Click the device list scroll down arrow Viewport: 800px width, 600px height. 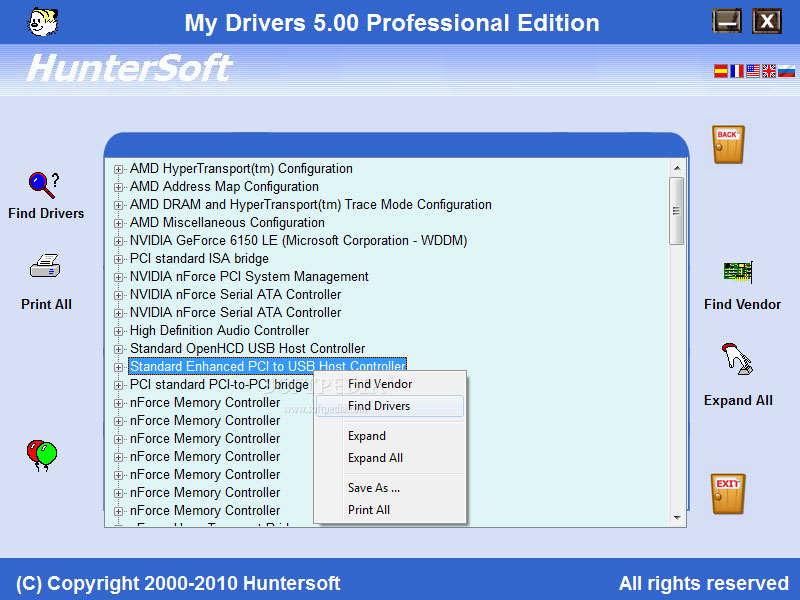click(677, 517)
